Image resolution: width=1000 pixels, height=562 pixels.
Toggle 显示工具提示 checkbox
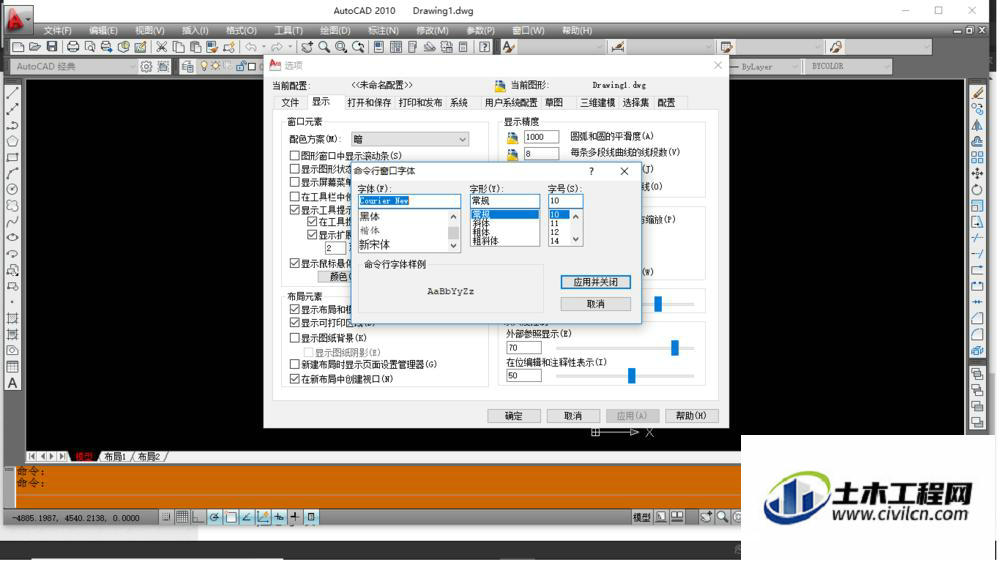294,209
